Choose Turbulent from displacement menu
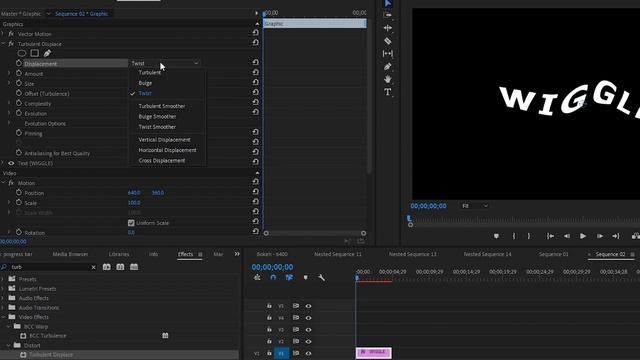This screenshot has width=640, height=360. (149, 73)
